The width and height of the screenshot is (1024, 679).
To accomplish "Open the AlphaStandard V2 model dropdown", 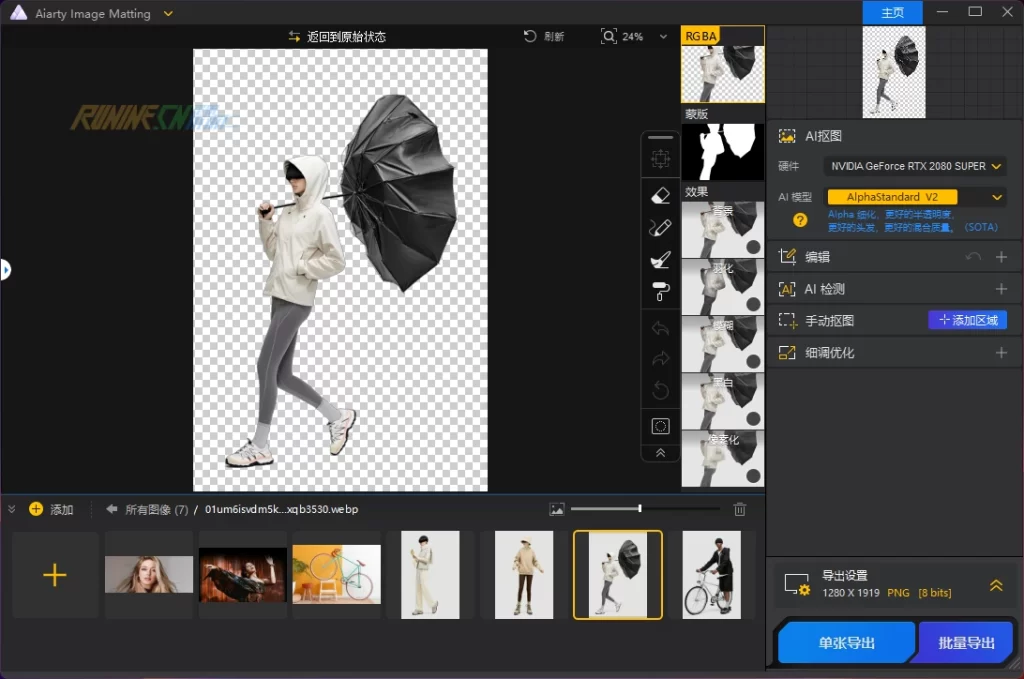I will (915, 197).
